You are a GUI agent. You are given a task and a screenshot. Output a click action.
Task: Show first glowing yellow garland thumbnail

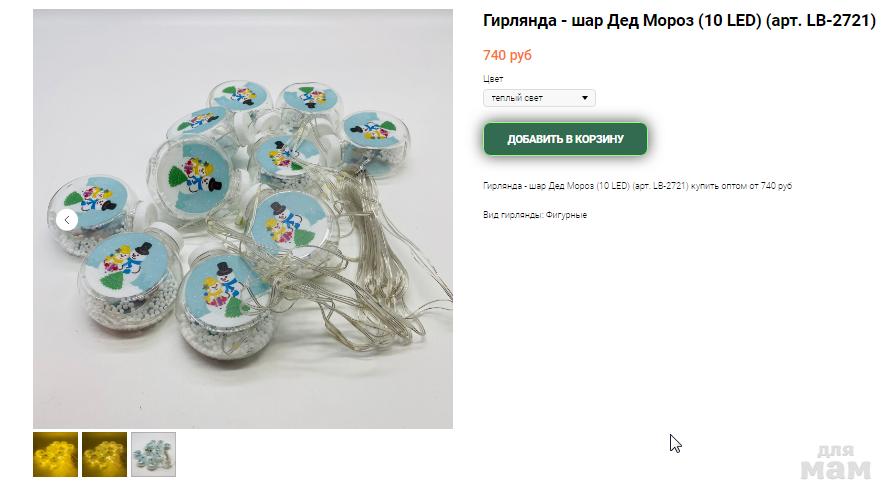pyautogui.click(x=55, y=454)
